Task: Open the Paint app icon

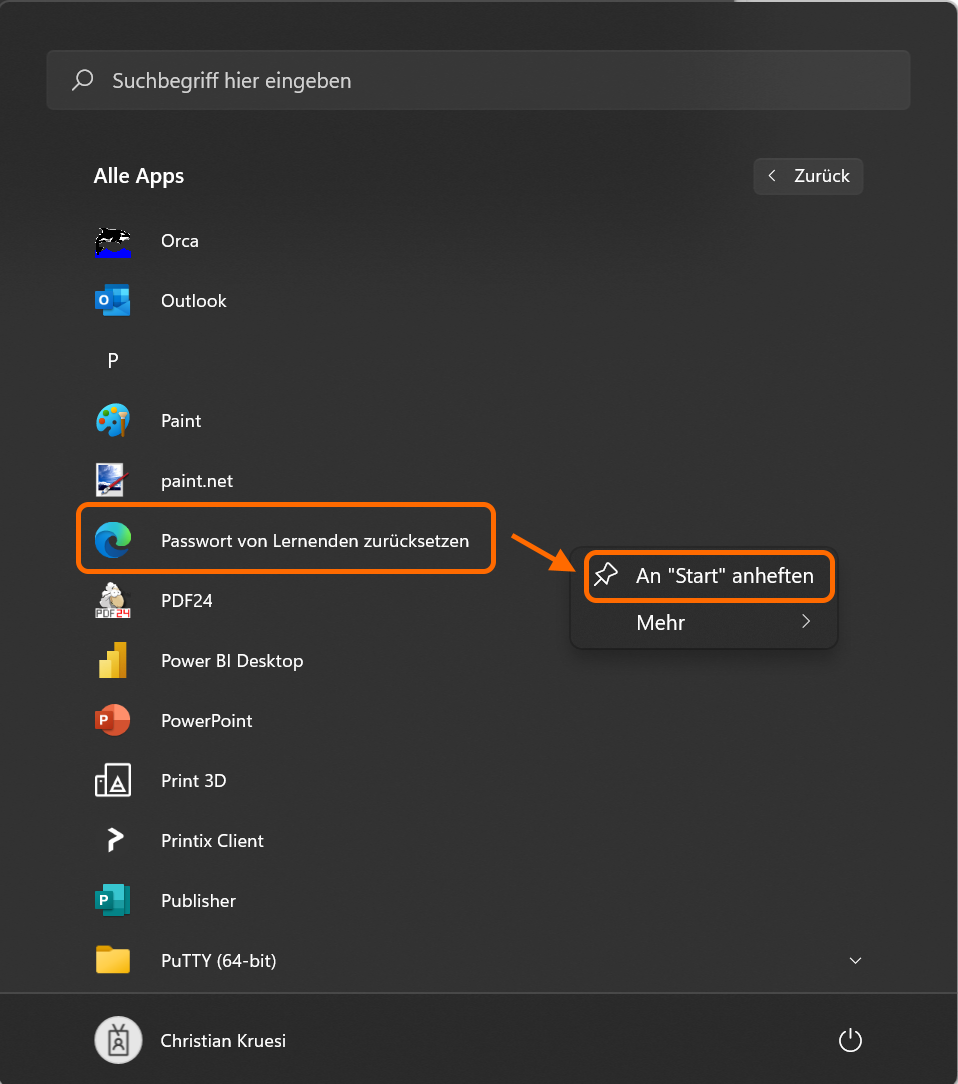Action: [113, 421]
